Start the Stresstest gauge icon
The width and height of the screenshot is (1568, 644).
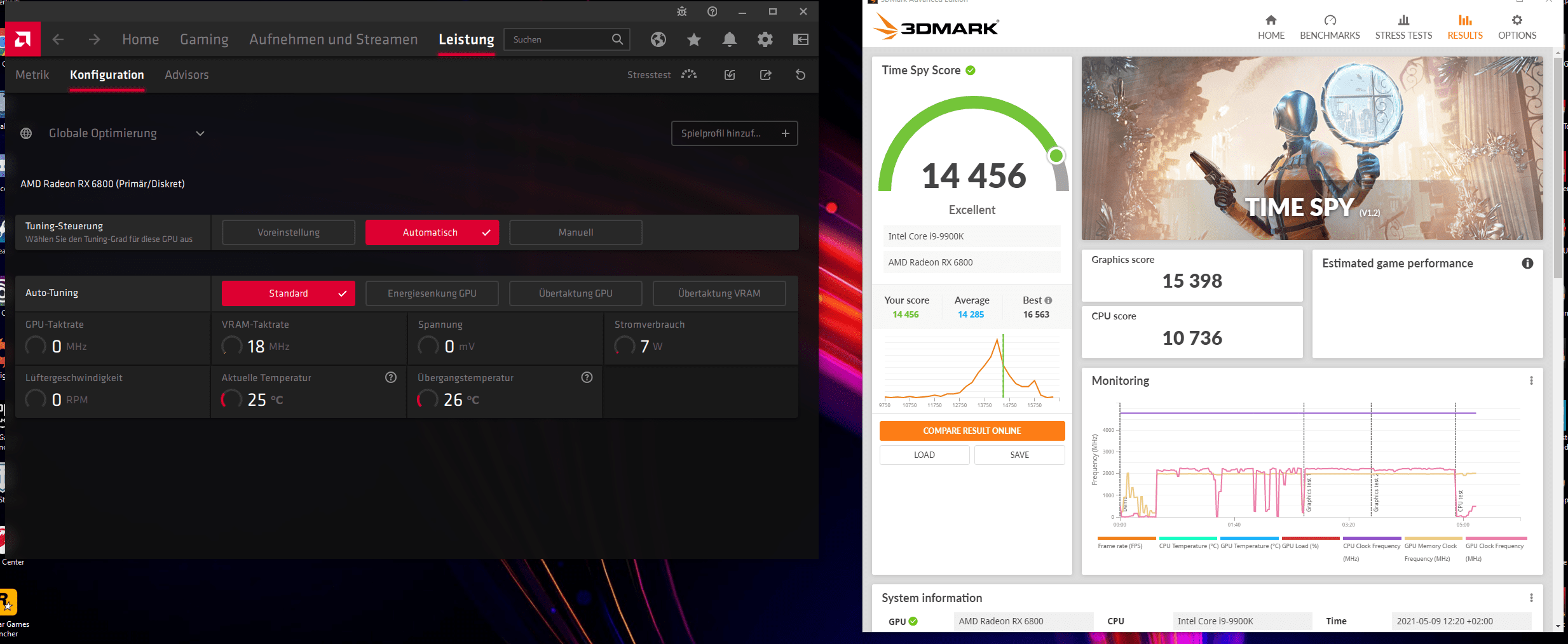[689, 75]
